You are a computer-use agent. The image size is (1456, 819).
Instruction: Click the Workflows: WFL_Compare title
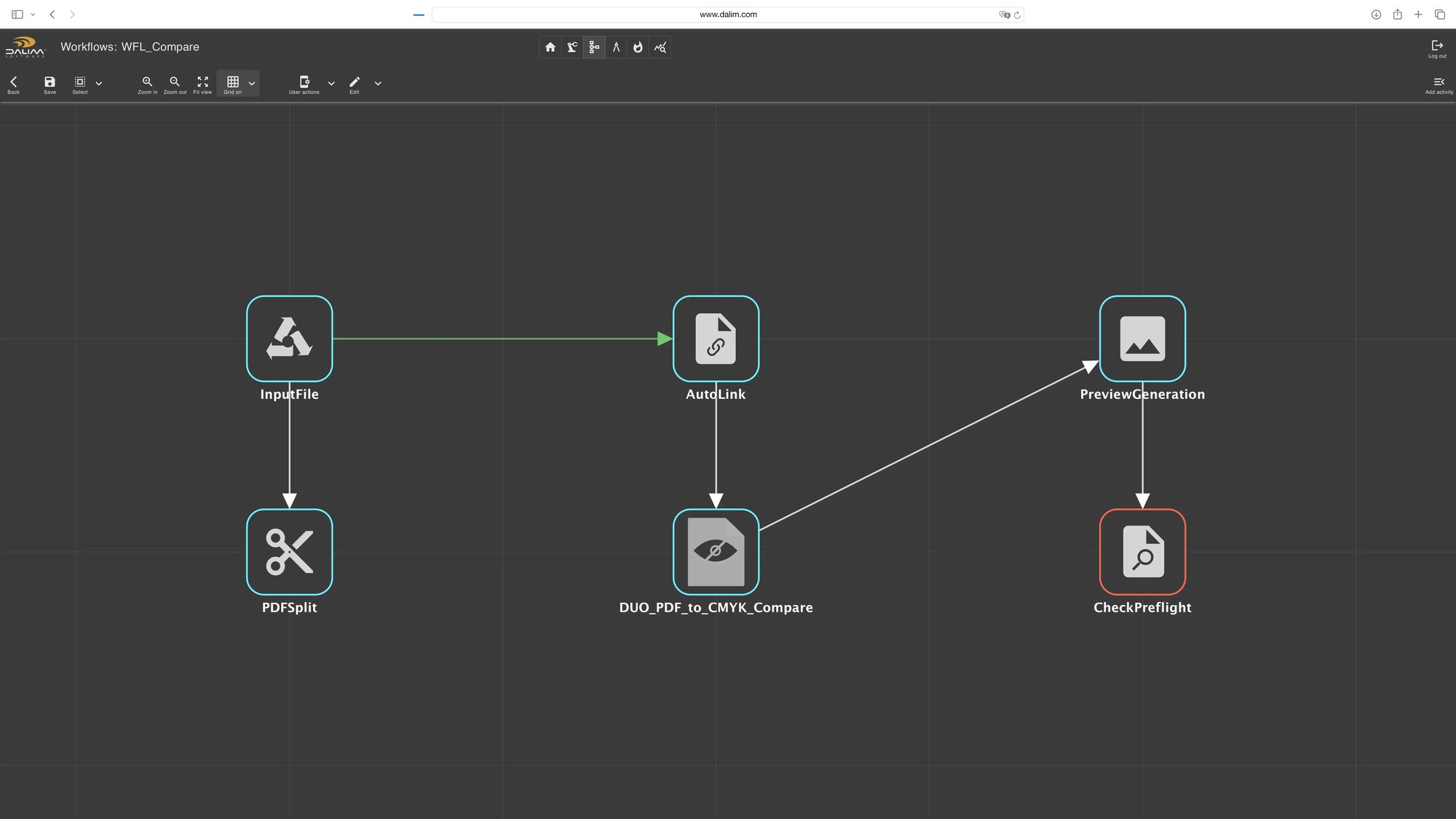[x=130, y=46]
